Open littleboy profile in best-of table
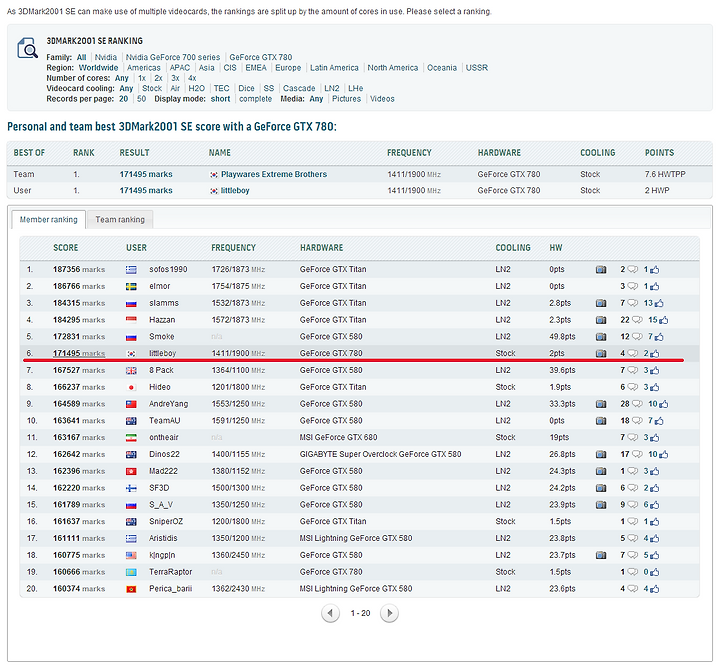720x667 pixels. [235, 191]
